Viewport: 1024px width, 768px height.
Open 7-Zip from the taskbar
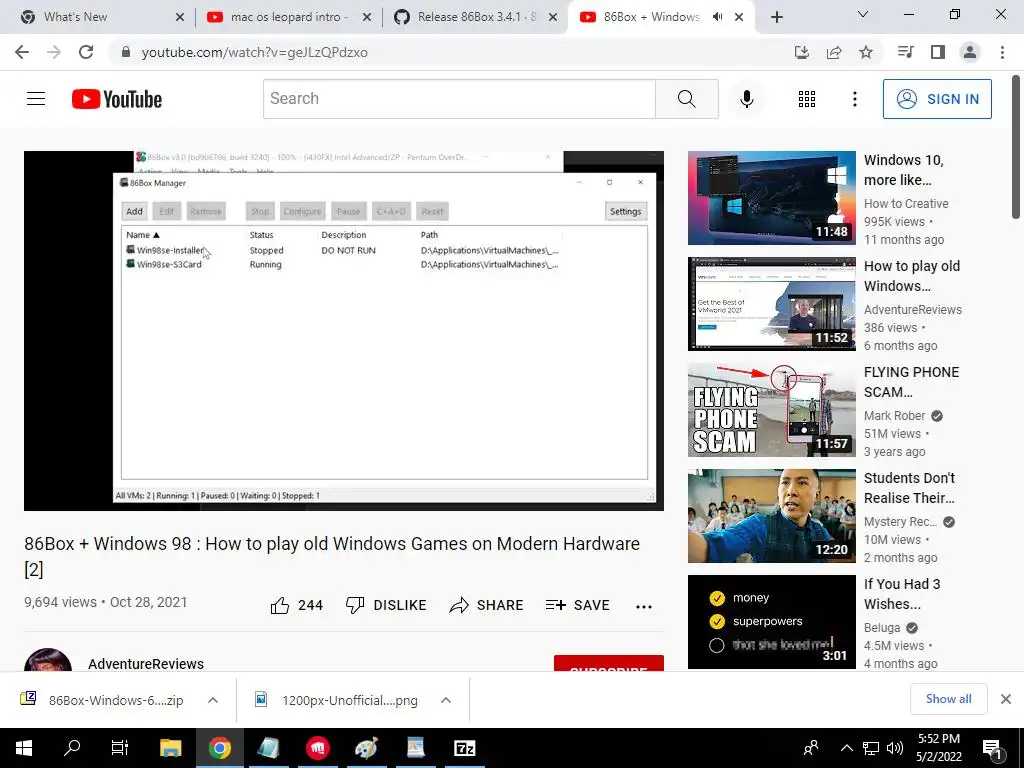(464, 748)
